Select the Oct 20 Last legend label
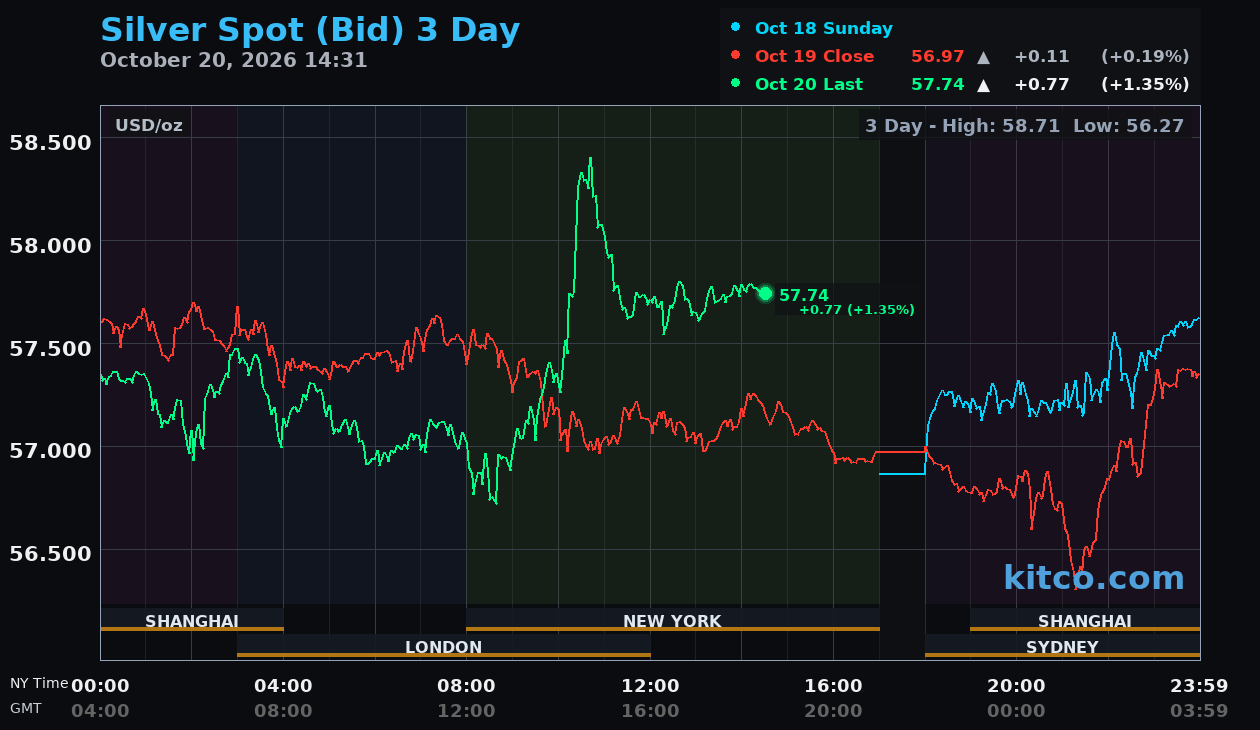 coord(809,84)
